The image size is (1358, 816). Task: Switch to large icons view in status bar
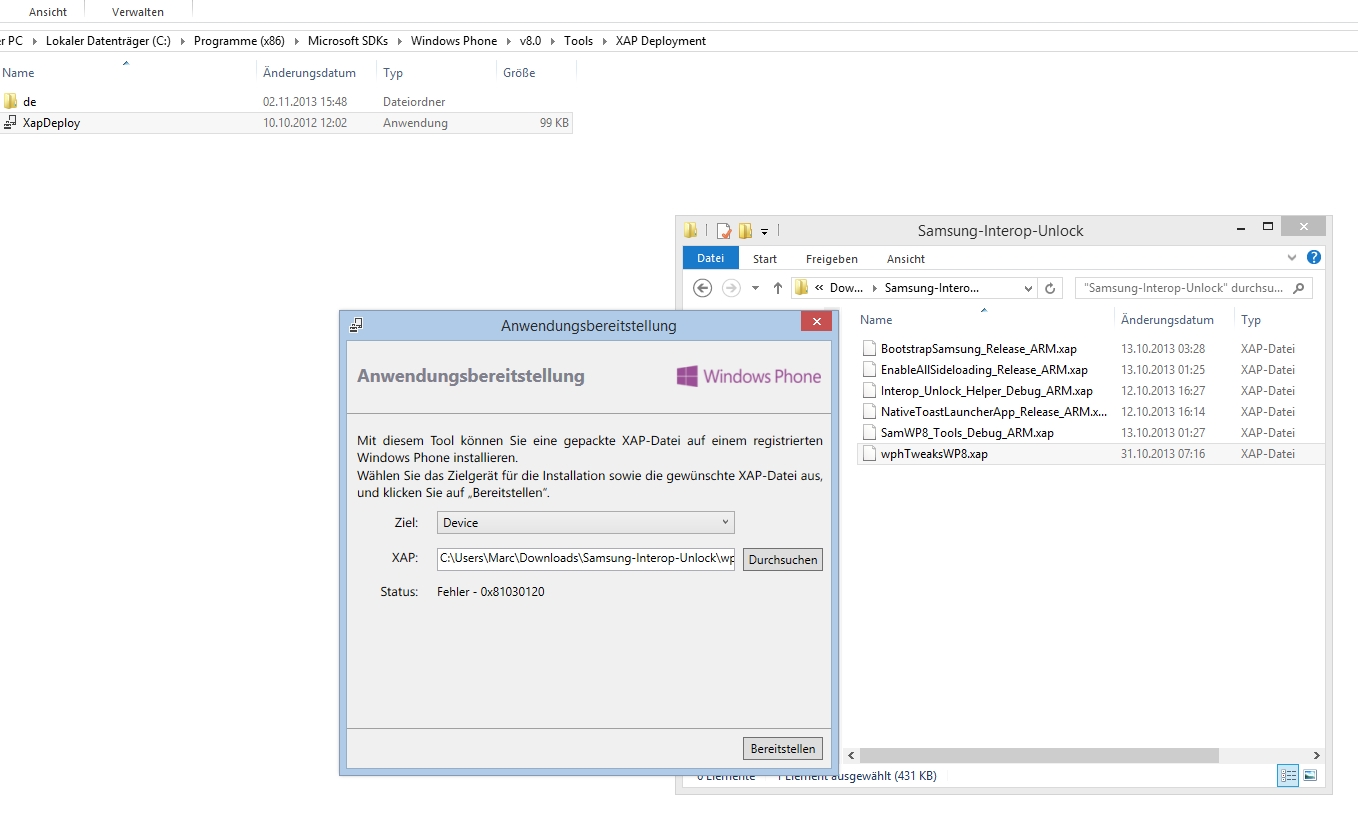tap(1310, 775)
